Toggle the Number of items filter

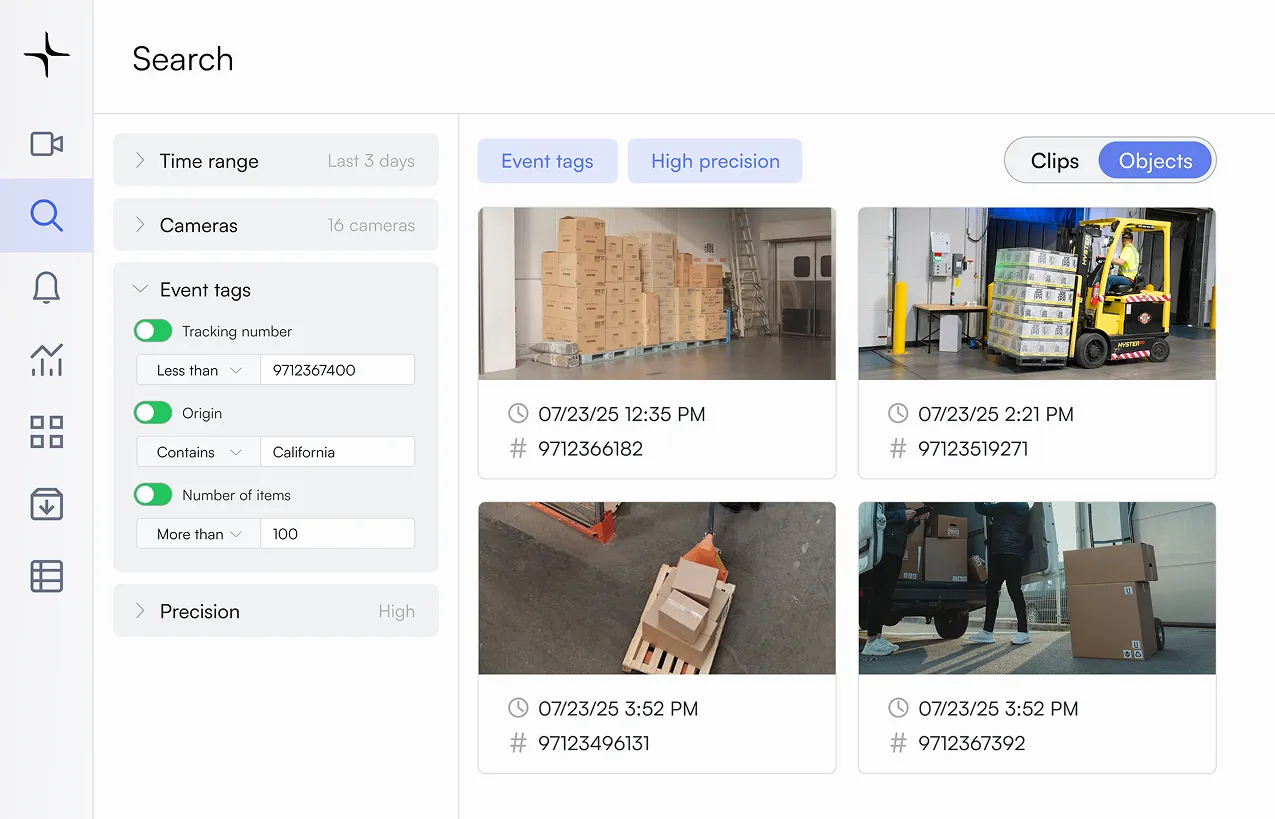pos(153,495)
